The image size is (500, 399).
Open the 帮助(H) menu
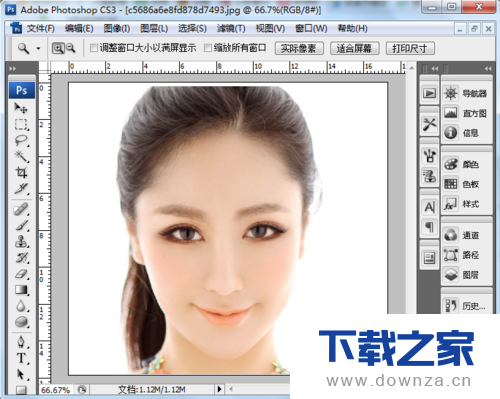pyautogui.click(x=353, y=29)
